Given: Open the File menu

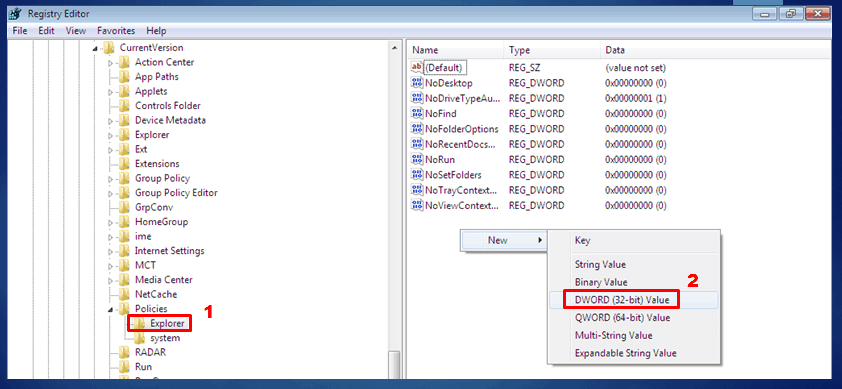Looking at the screenshot, I should 19,31.
